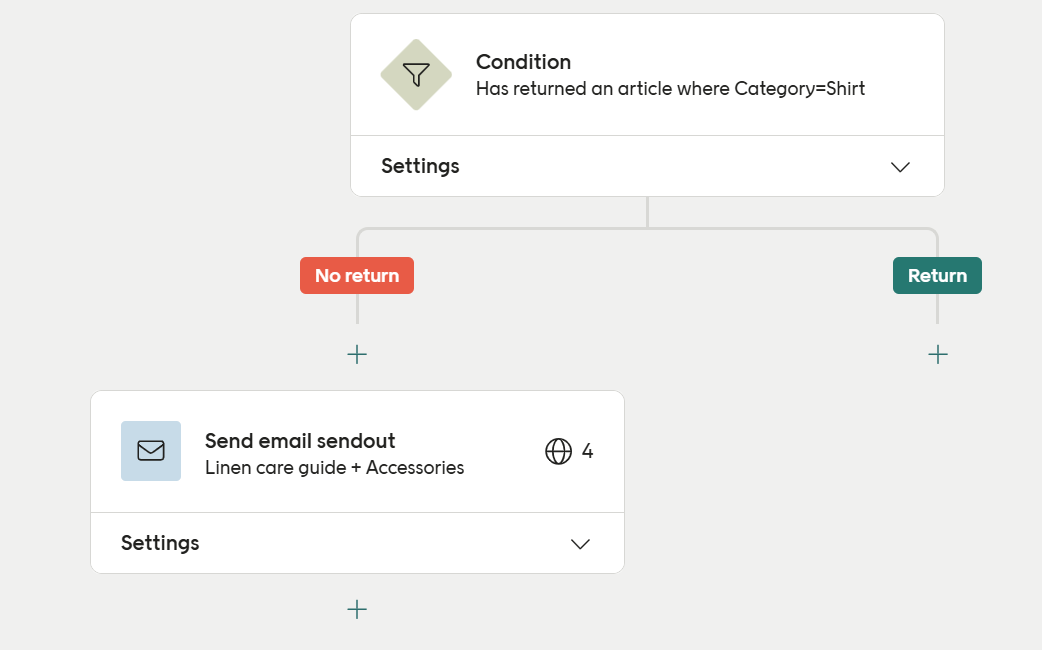
Task: Open Settings label on Condition card
Action: tap(420, 166)
